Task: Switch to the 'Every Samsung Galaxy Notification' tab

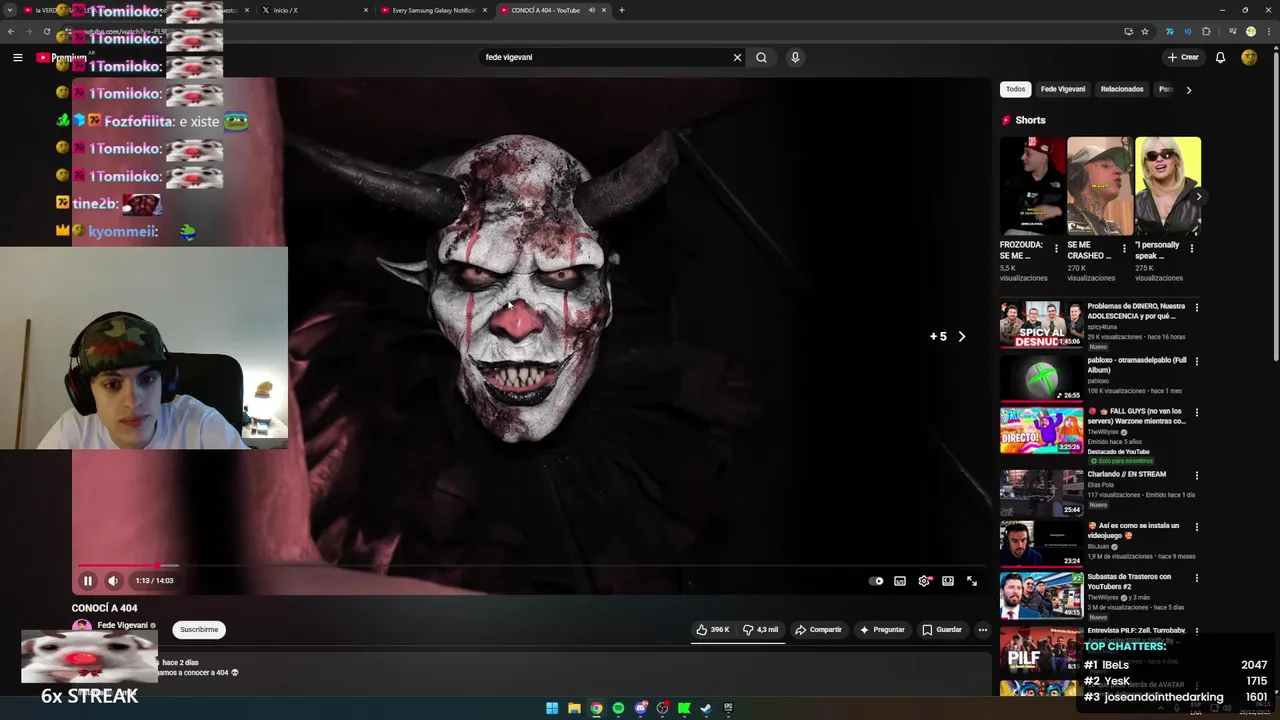Action: [x=433, y=10]
